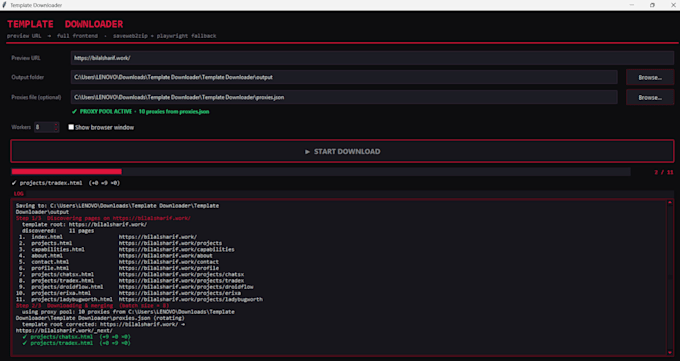Click the log line 'profile.html'
The image size is (680, 361).
click(50, 268)
